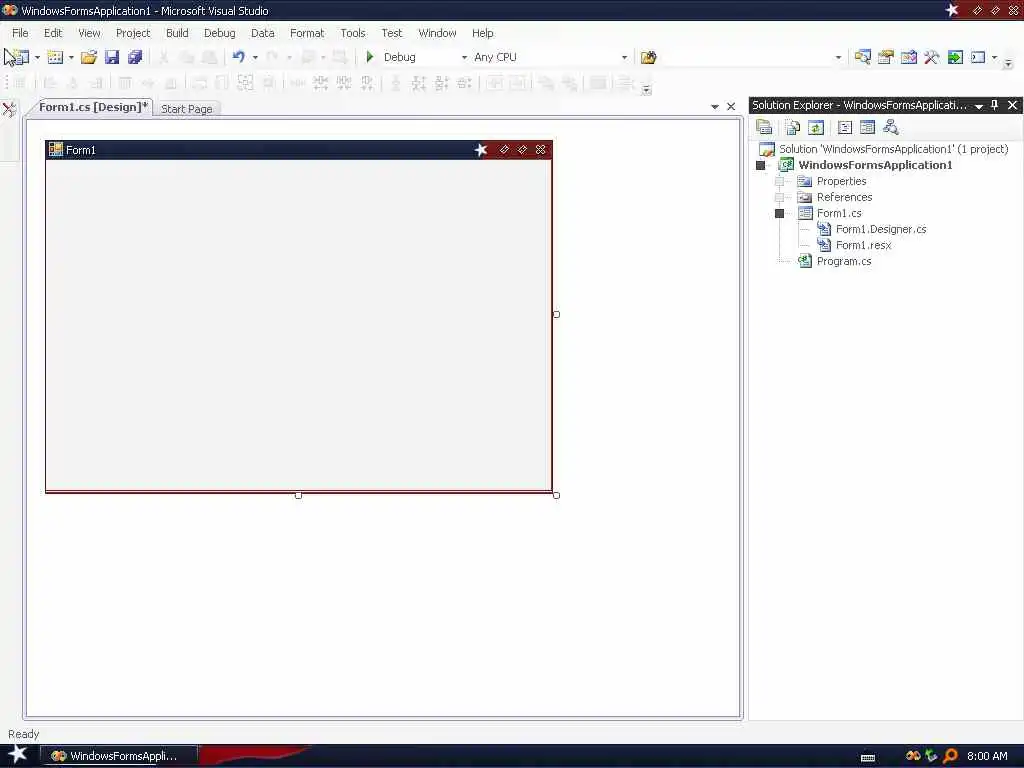Start debugging with the green arrow
1024x768 pixels.
(370, 57)
